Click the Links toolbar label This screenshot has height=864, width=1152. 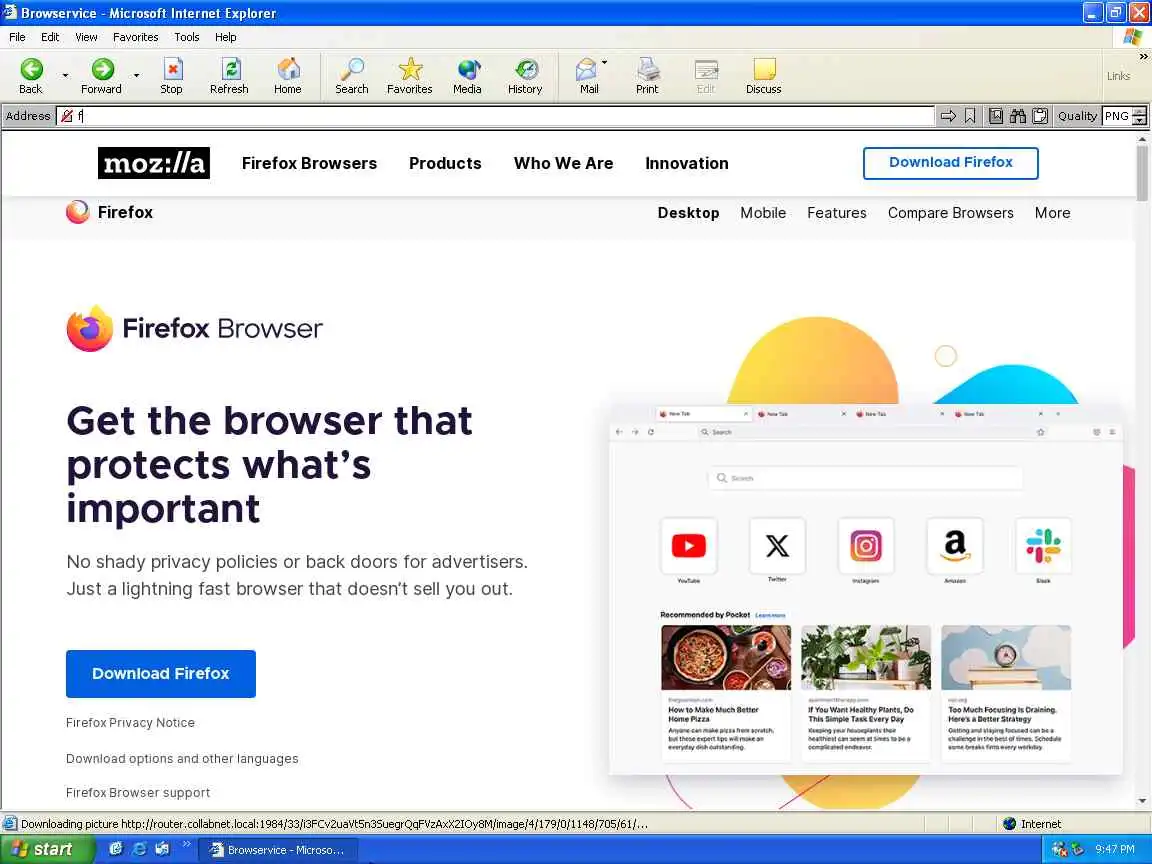[1118, 76]
